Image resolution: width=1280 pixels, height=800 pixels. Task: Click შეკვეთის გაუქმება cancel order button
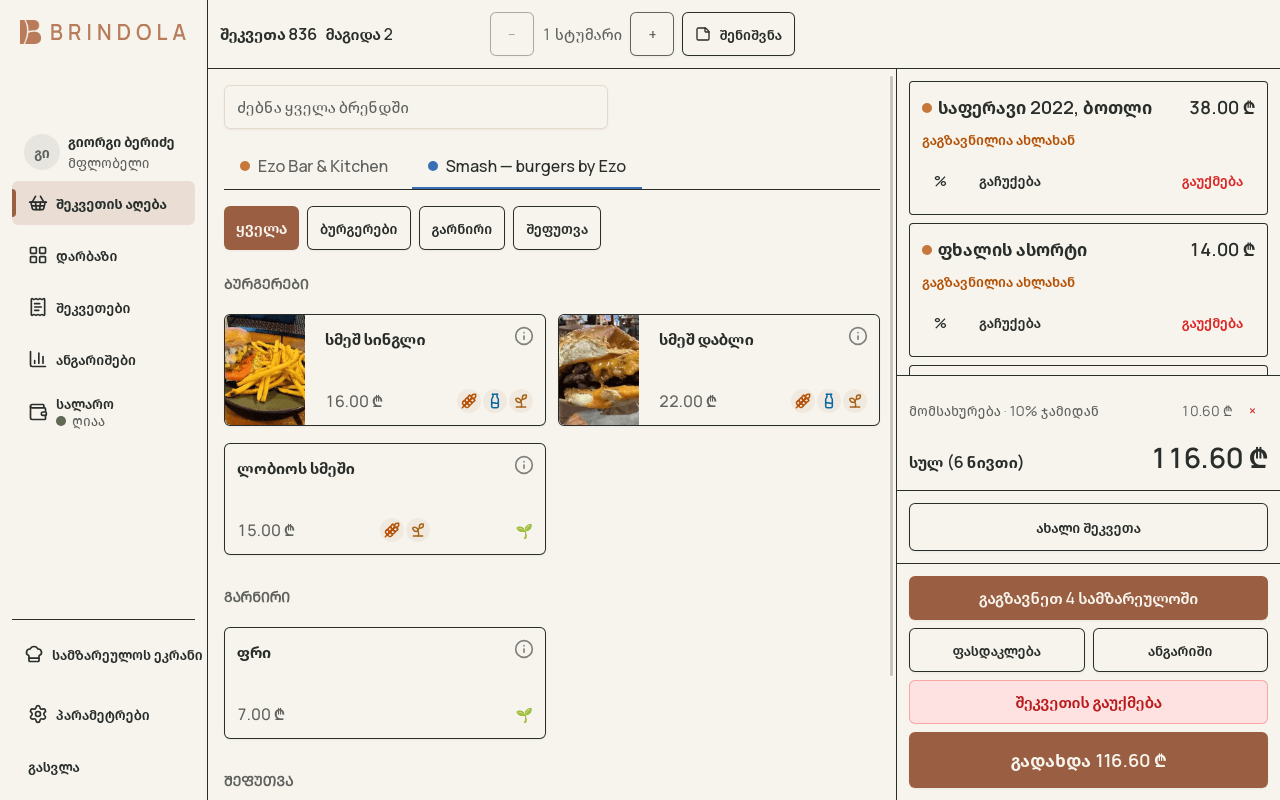click(1088, 702)
